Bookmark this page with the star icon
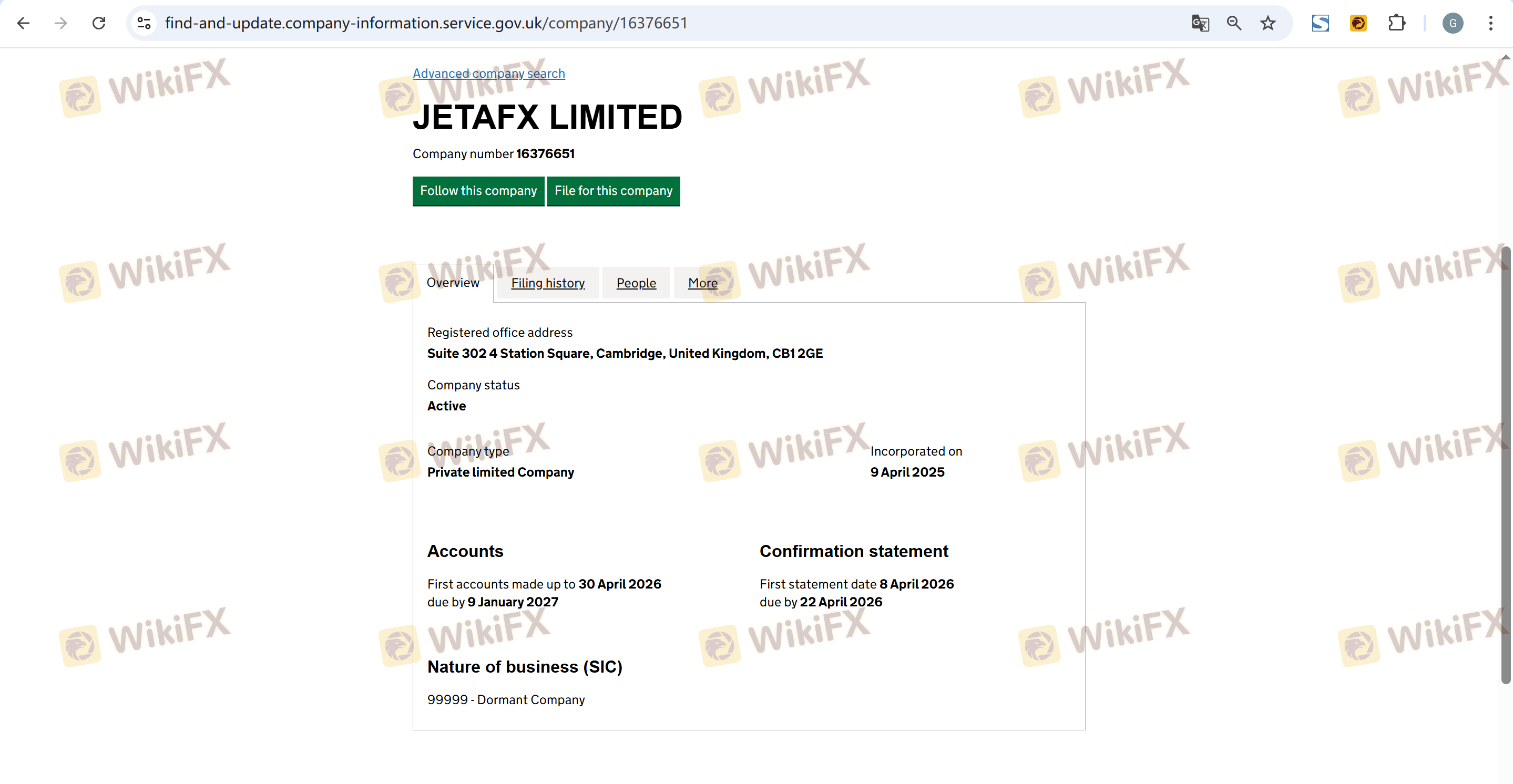 (x=1267, y=23)
